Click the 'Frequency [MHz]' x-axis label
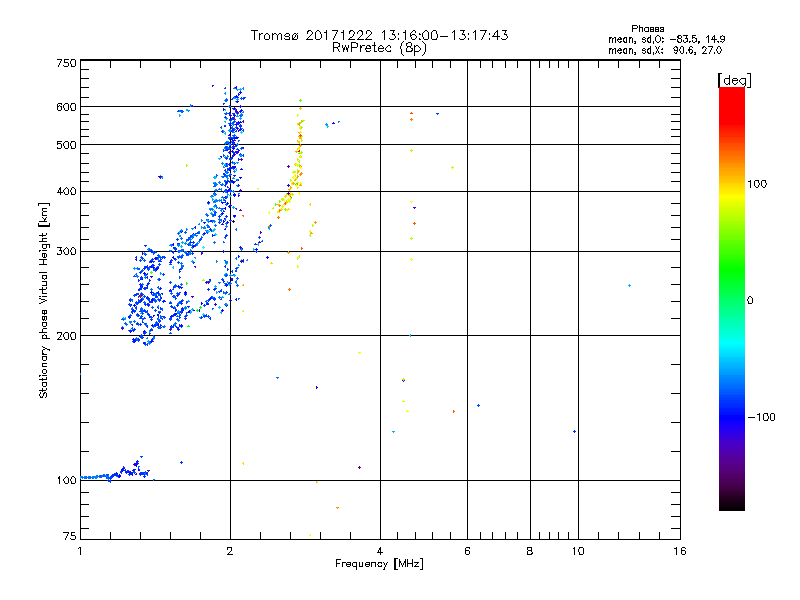800x600 pixels. tap(379, 563)
